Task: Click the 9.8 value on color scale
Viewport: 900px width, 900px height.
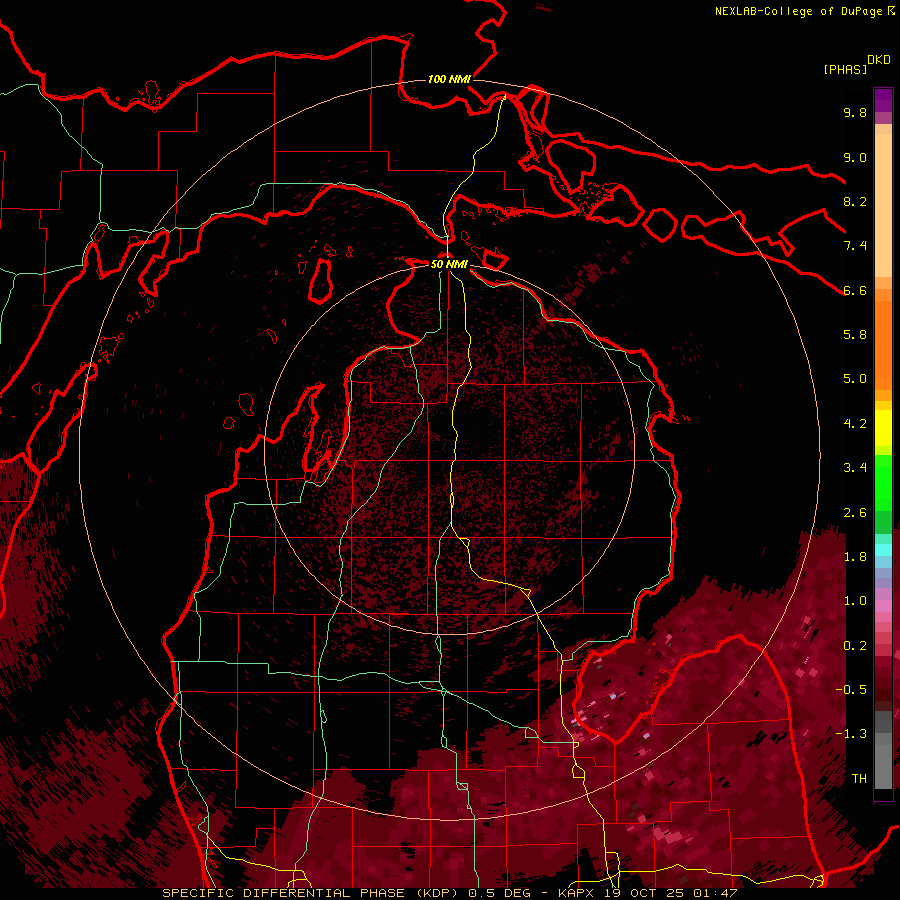Action: (855, 112)
